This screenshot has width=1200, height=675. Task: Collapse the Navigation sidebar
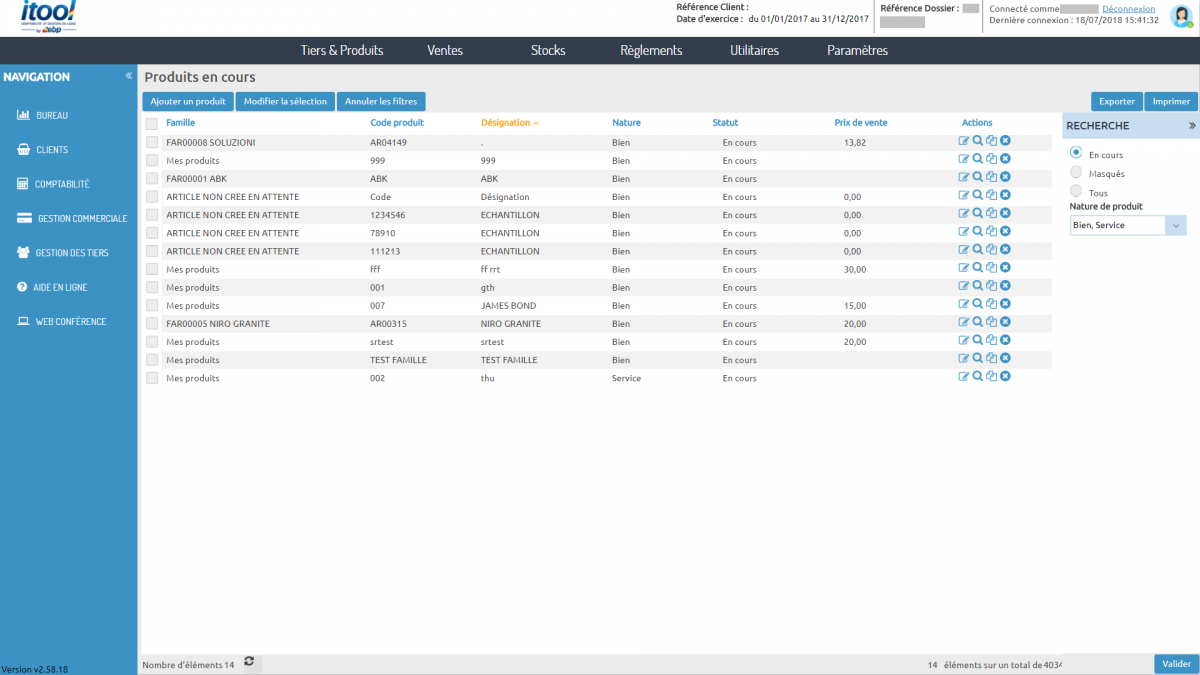click(128, 77)
